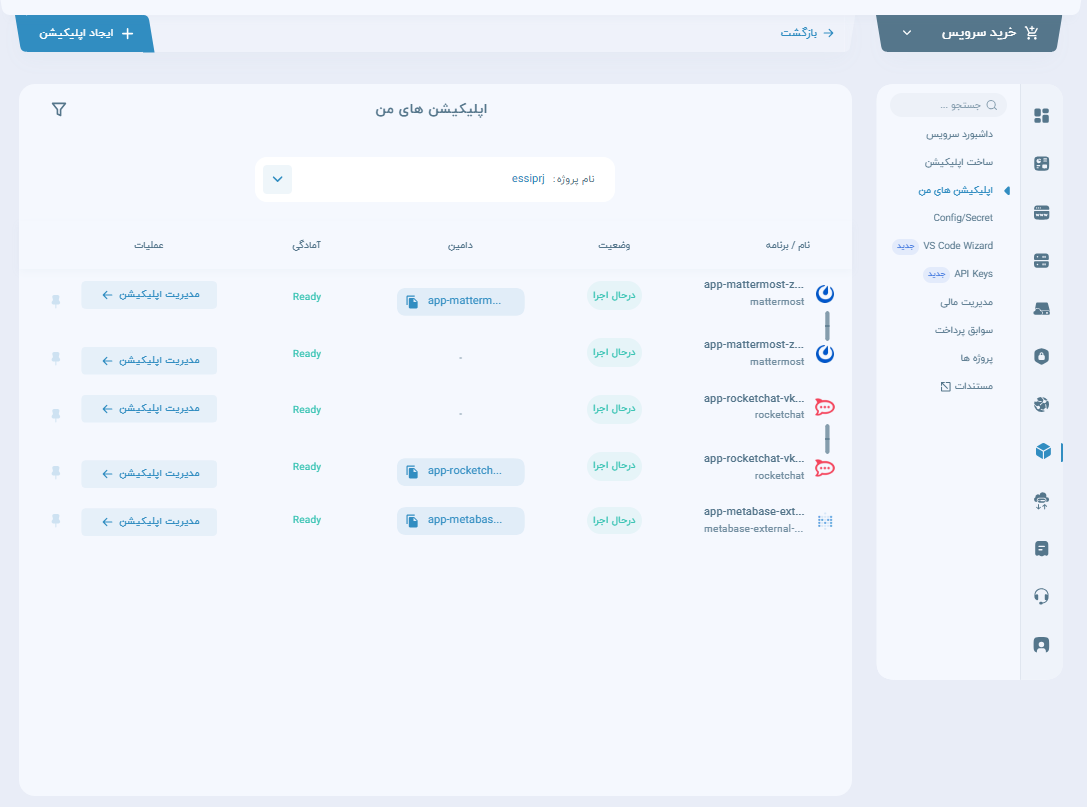Click the dashboard grid icon in sidebar rail
This screenshot has height=807, width=1087.
coord(1041,115)
